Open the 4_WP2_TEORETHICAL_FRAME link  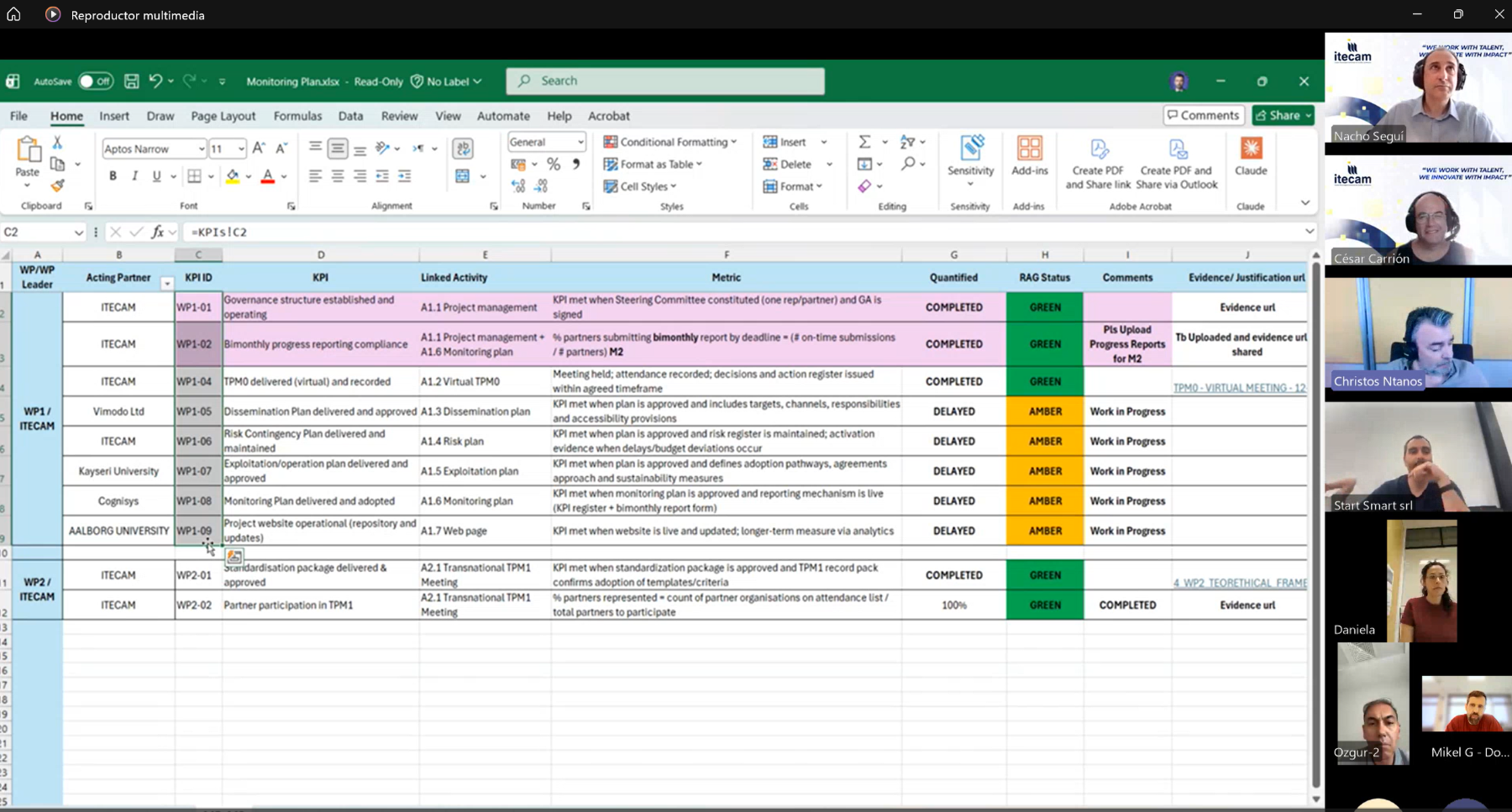point(1240,583)
